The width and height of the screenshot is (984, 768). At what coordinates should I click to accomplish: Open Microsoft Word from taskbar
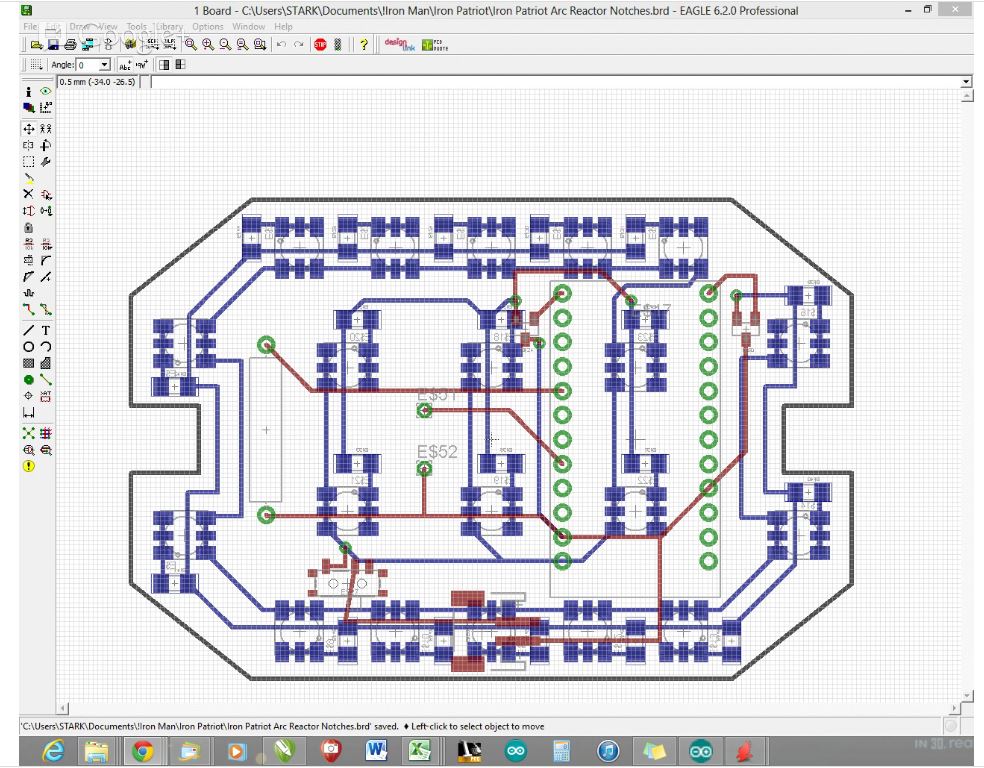[x=377, y=751]
